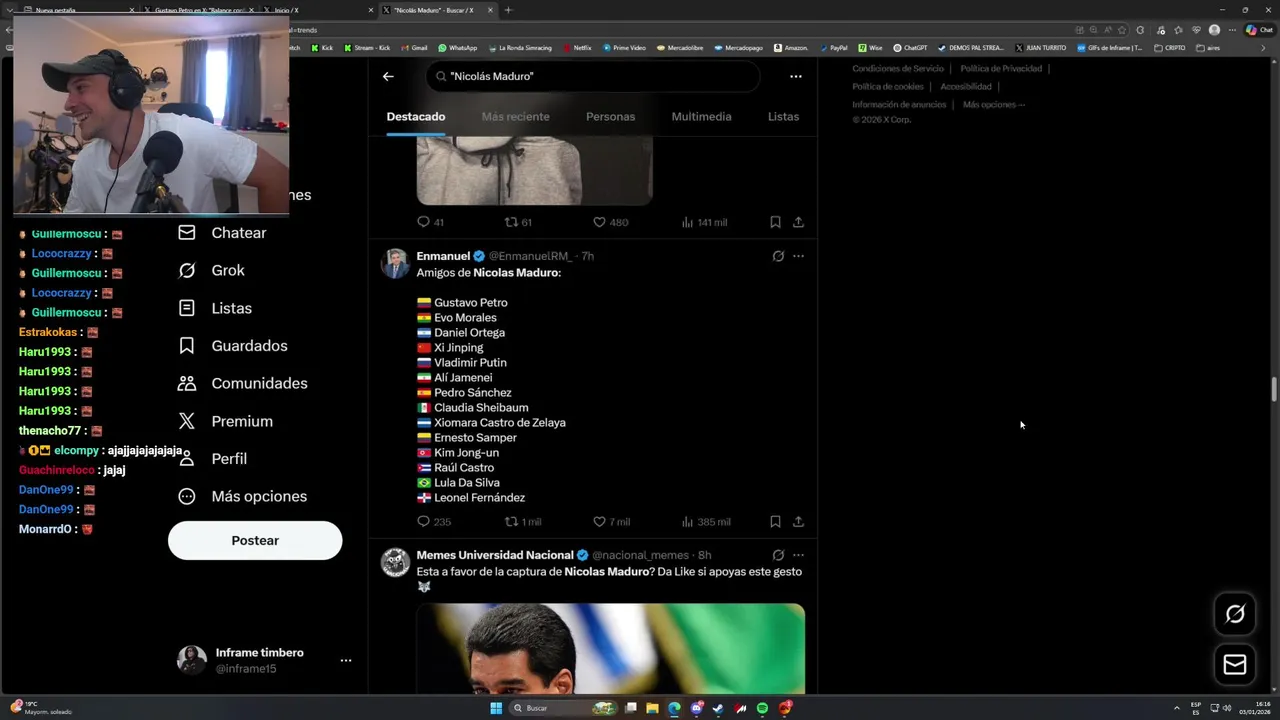Open Steam from the taskbar

pos(718,708)
